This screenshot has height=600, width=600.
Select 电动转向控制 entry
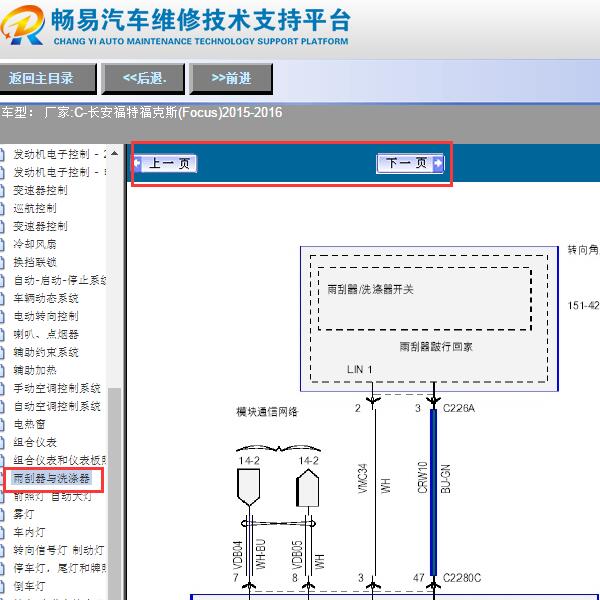[46, 316]
